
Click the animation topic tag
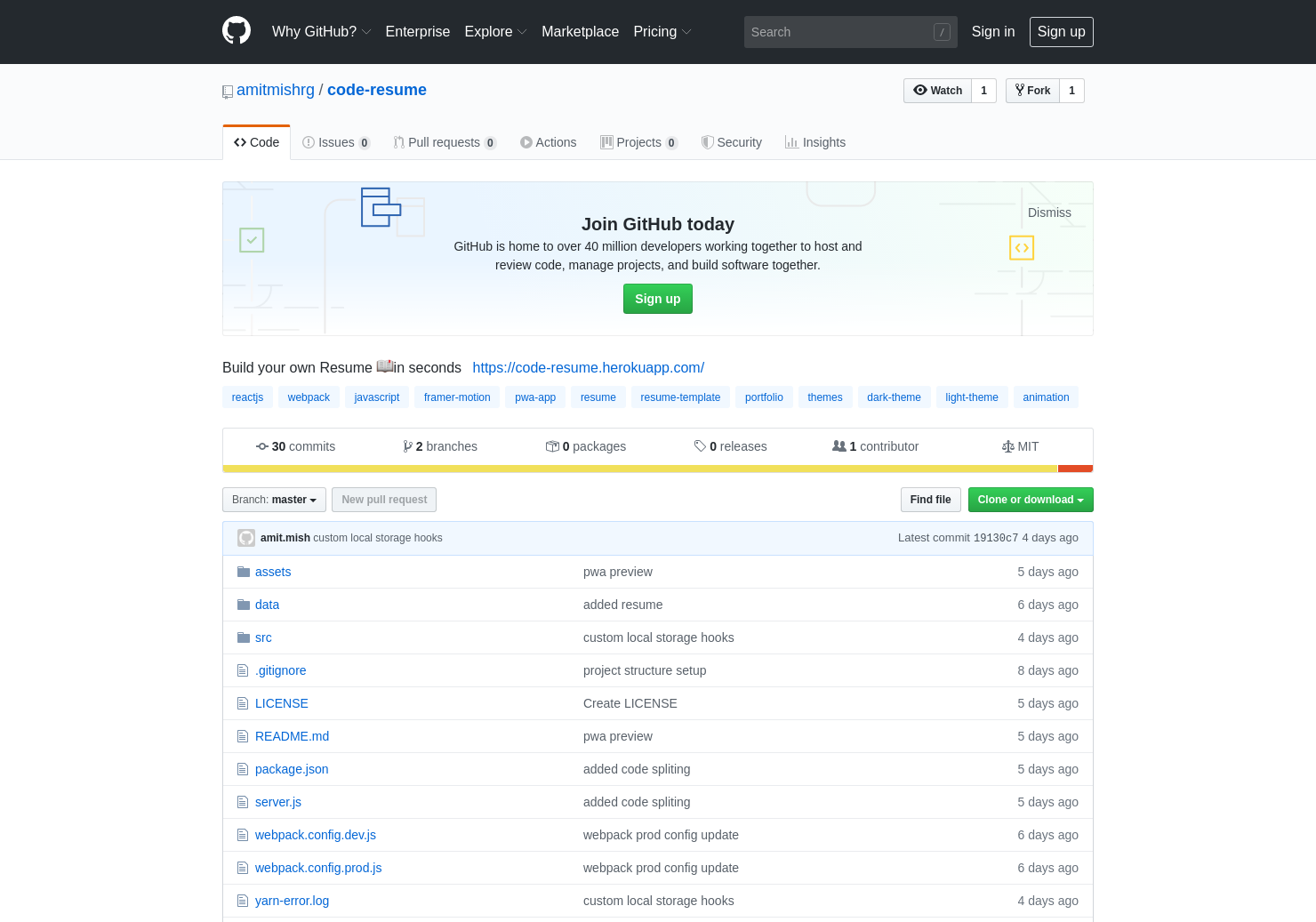click(1046, 397)
